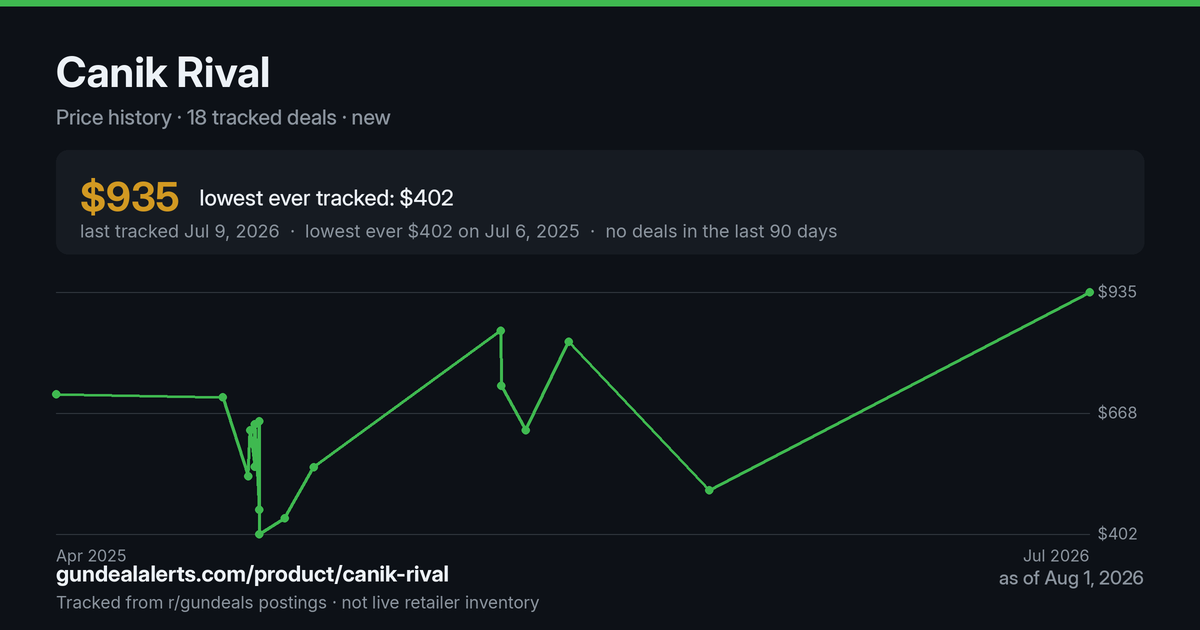
Task: Click the $402 y-axis label
Action: pyautogui.click(x=1119, y=534)
